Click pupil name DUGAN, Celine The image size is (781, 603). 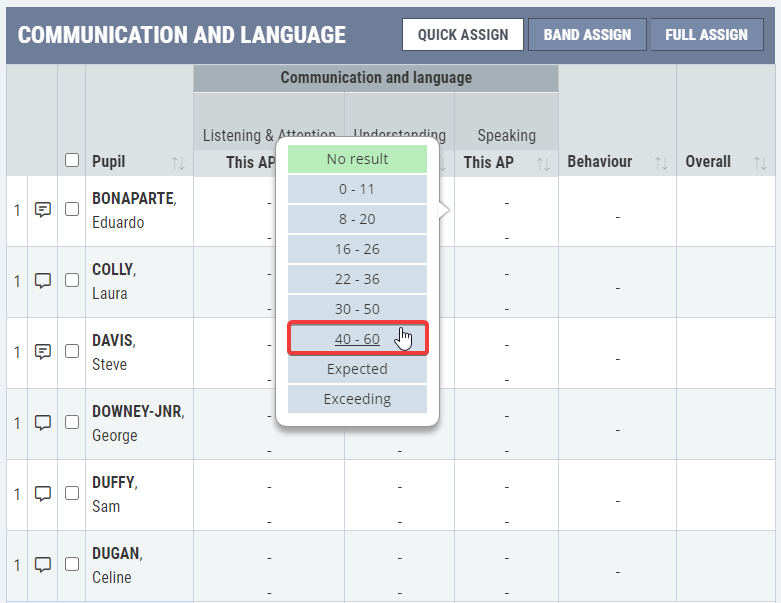pos(118,565)
